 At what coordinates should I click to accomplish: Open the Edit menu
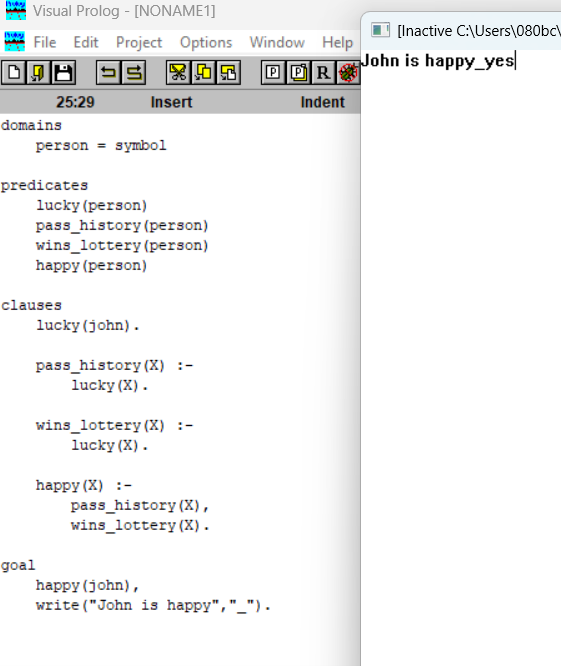[86, 42]
